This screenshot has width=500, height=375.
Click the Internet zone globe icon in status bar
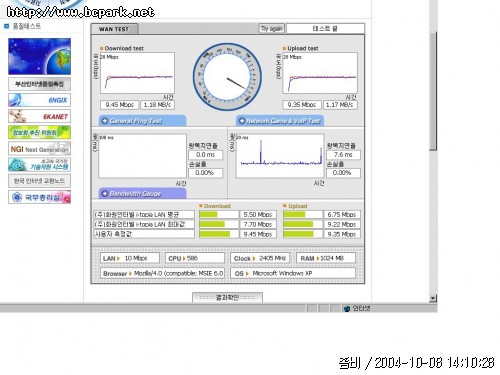[x=347, y=308]
